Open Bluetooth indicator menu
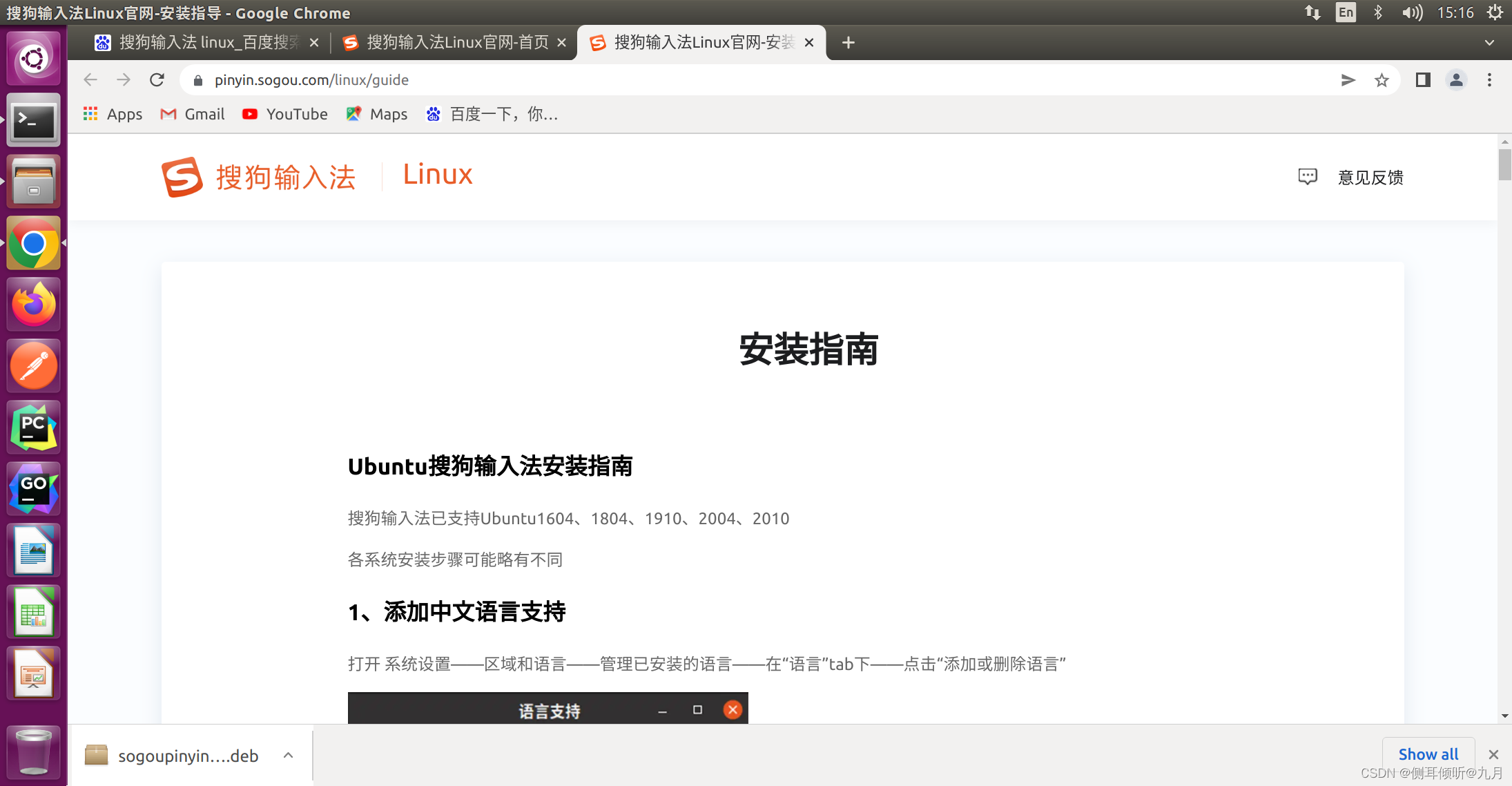This screenshot has height=786, width=1512. [1377, 12]
